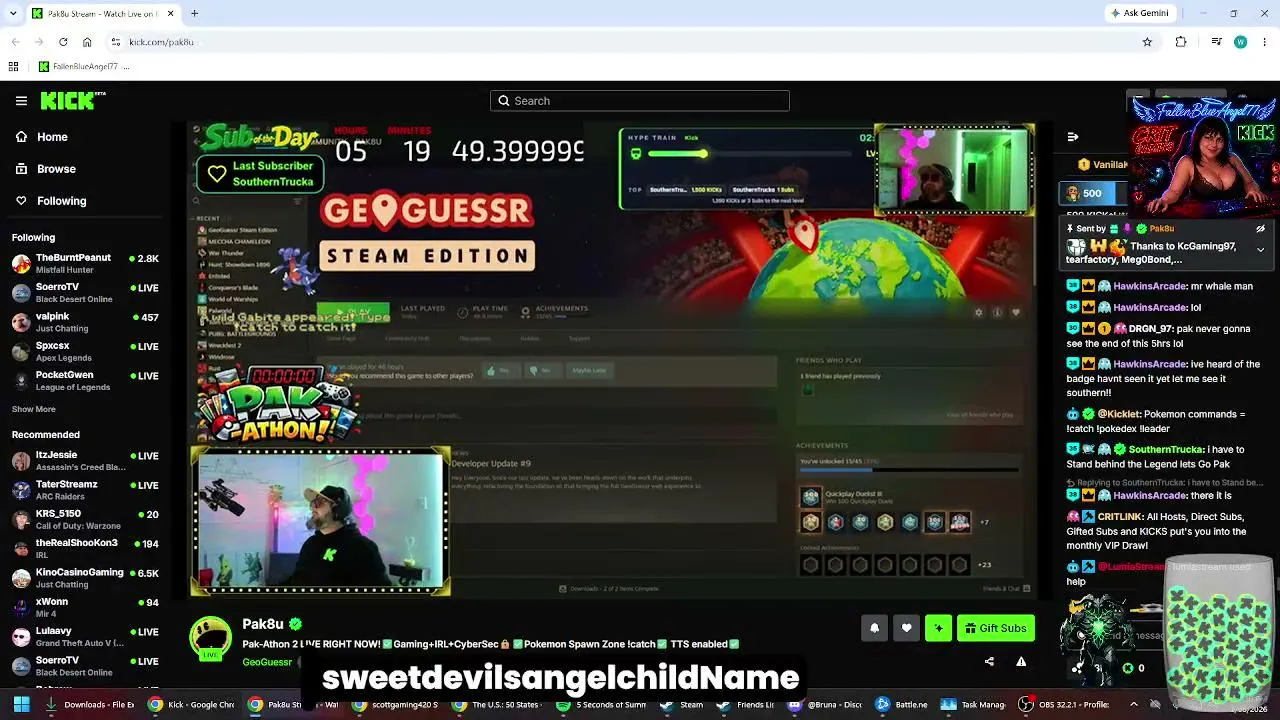Open Pak8u's channel avatar
The image size is (1280, 720).
pyautogui.click(x=211, y=638)
